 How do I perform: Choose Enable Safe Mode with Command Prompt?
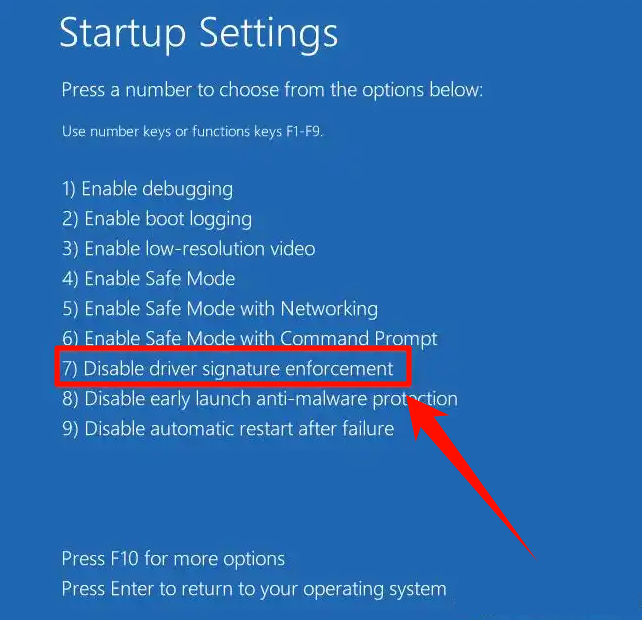point(250,339)
